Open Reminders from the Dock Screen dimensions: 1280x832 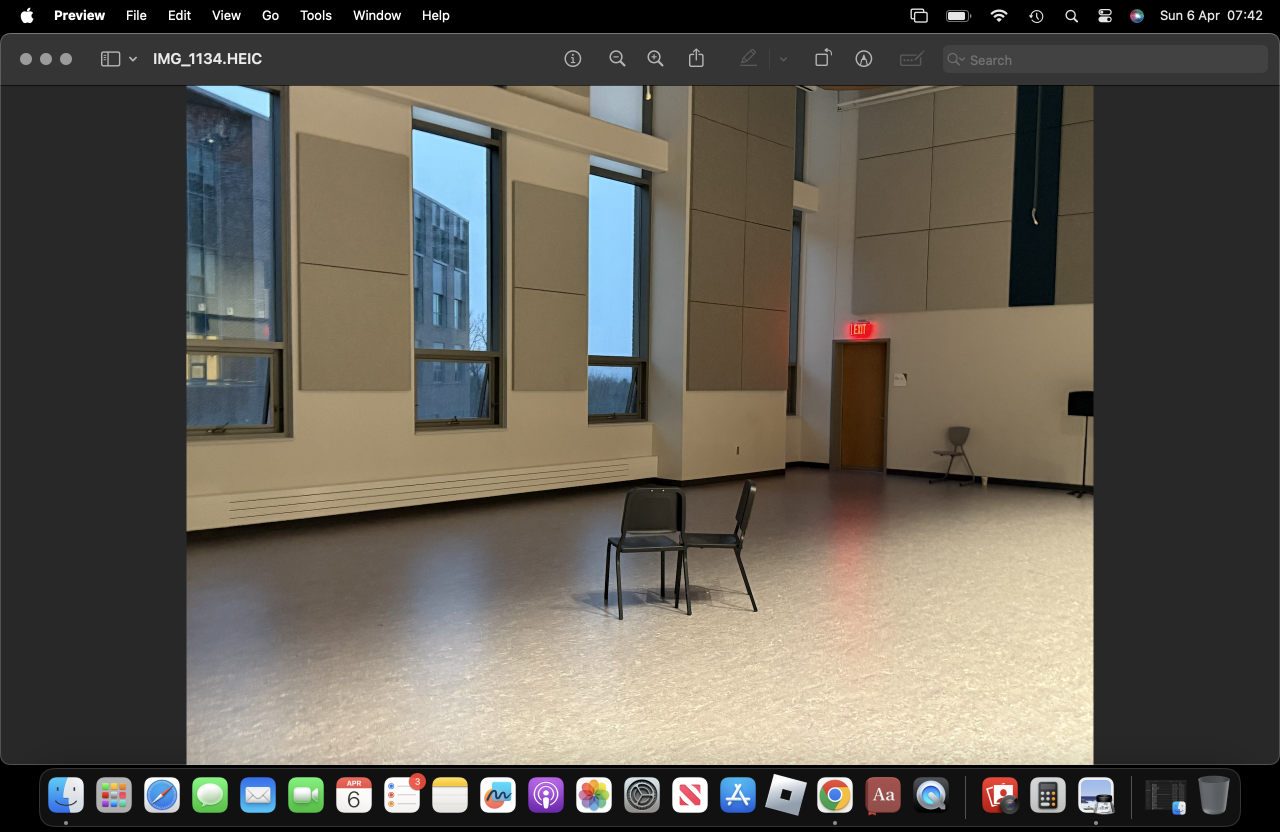click(402, 795)
